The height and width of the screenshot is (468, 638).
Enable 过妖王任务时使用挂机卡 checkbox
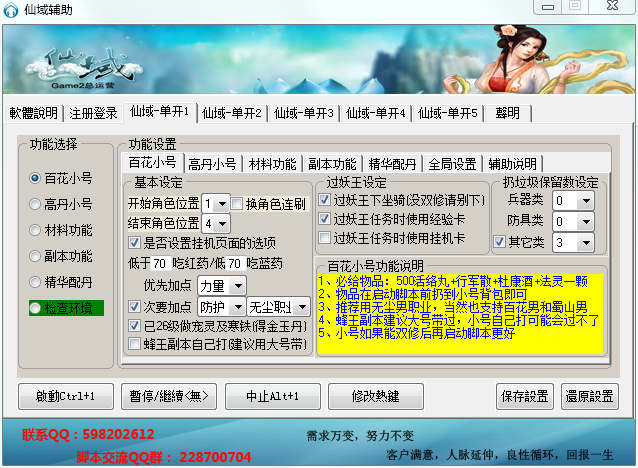click(325, 238)
